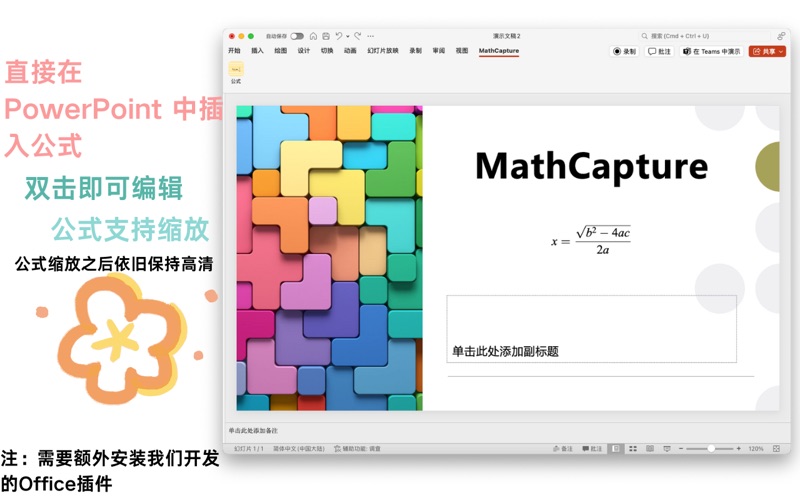Click the Undo arrow icon
This screenshot has height=500, width=800.
[x=339, y=36]
